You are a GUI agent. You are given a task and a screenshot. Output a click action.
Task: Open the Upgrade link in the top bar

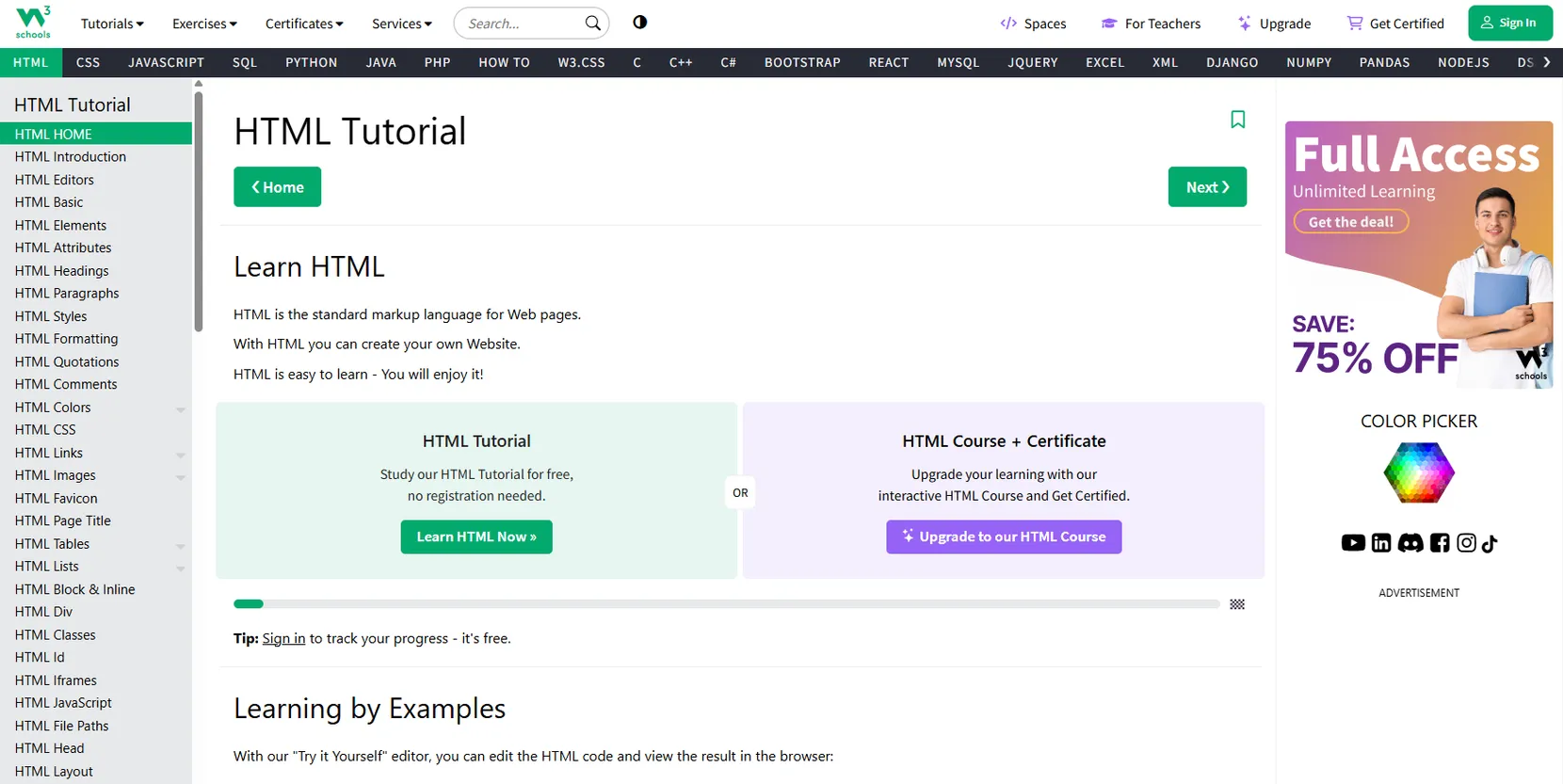1274,24
